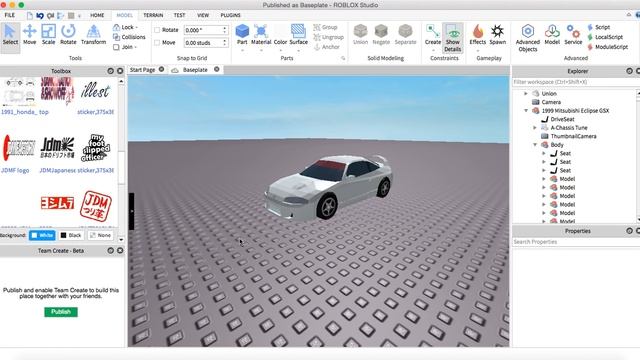Image resolution: width=640 pixels, height=360 pixels.
Task: Choose the Scale tool
Action: pos(48,35)
